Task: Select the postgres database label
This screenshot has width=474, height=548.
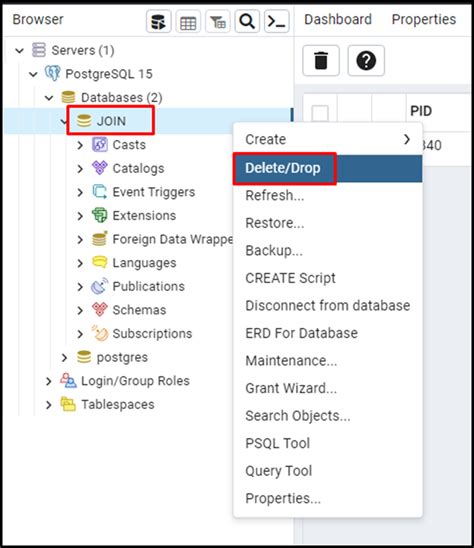Action: click(122, 358)
